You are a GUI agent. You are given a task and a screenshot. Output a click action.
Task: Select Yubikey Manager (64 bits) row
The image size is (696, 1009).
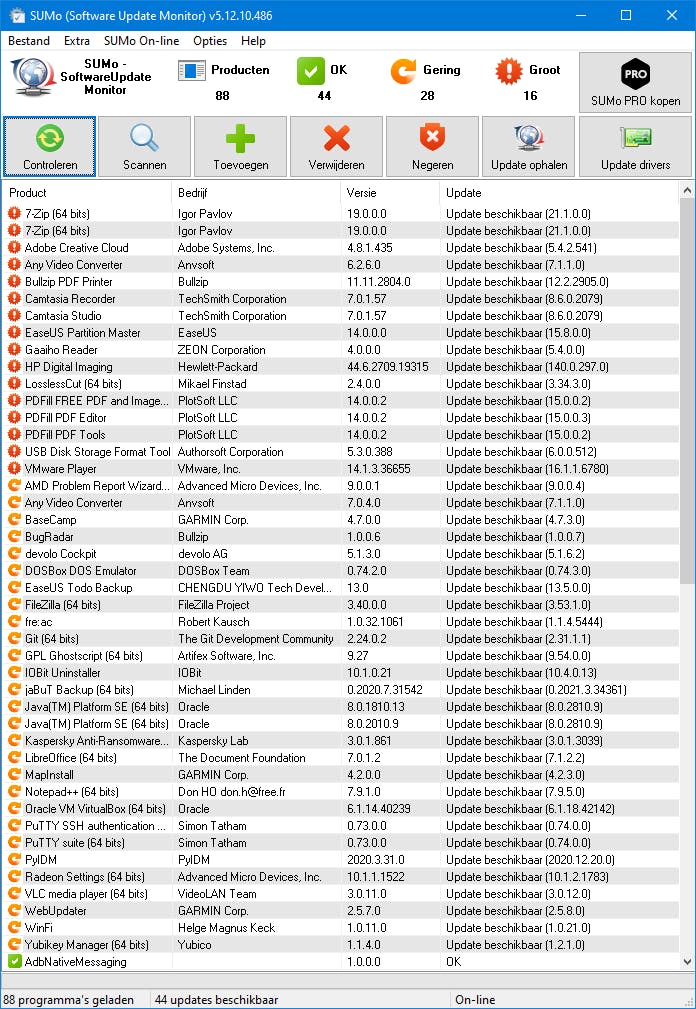[340, 945]
